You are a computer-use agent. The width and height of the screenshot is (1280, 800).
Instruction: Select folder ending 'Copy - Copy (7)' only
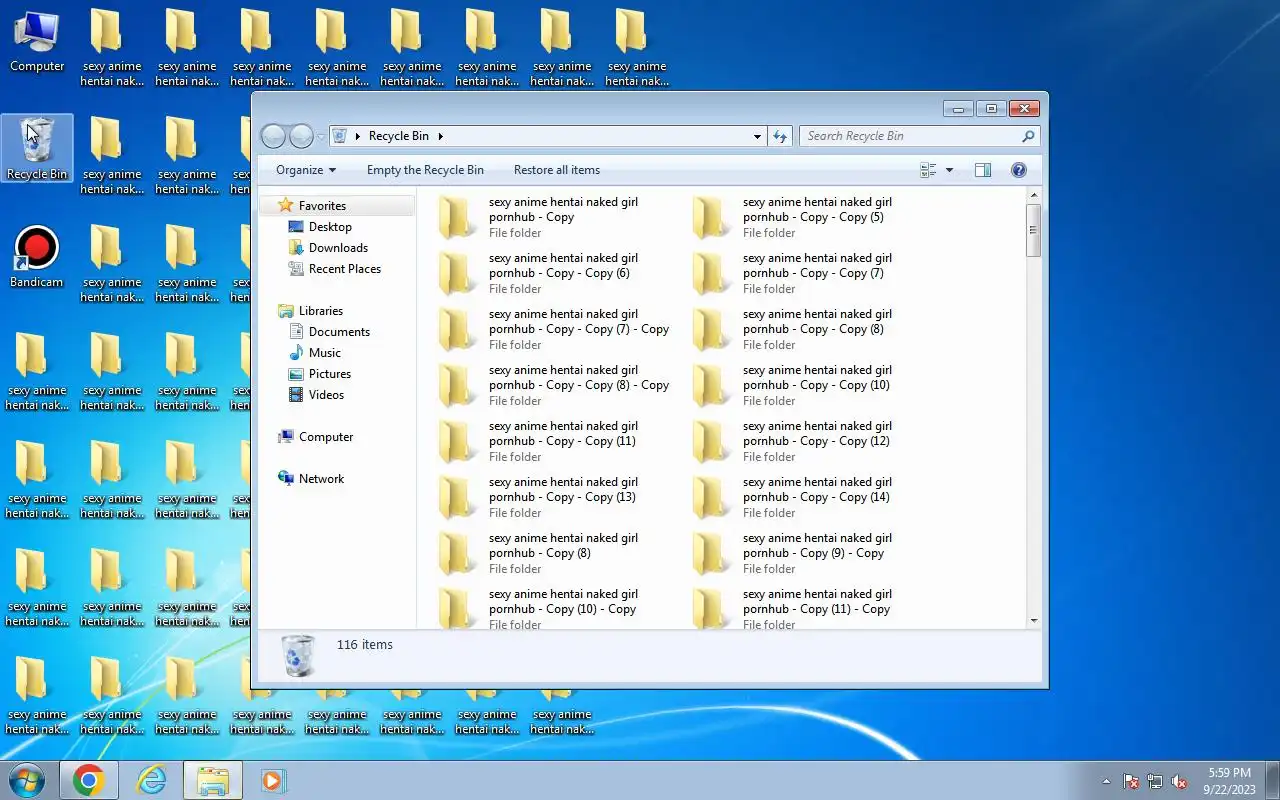pos(810,273)
